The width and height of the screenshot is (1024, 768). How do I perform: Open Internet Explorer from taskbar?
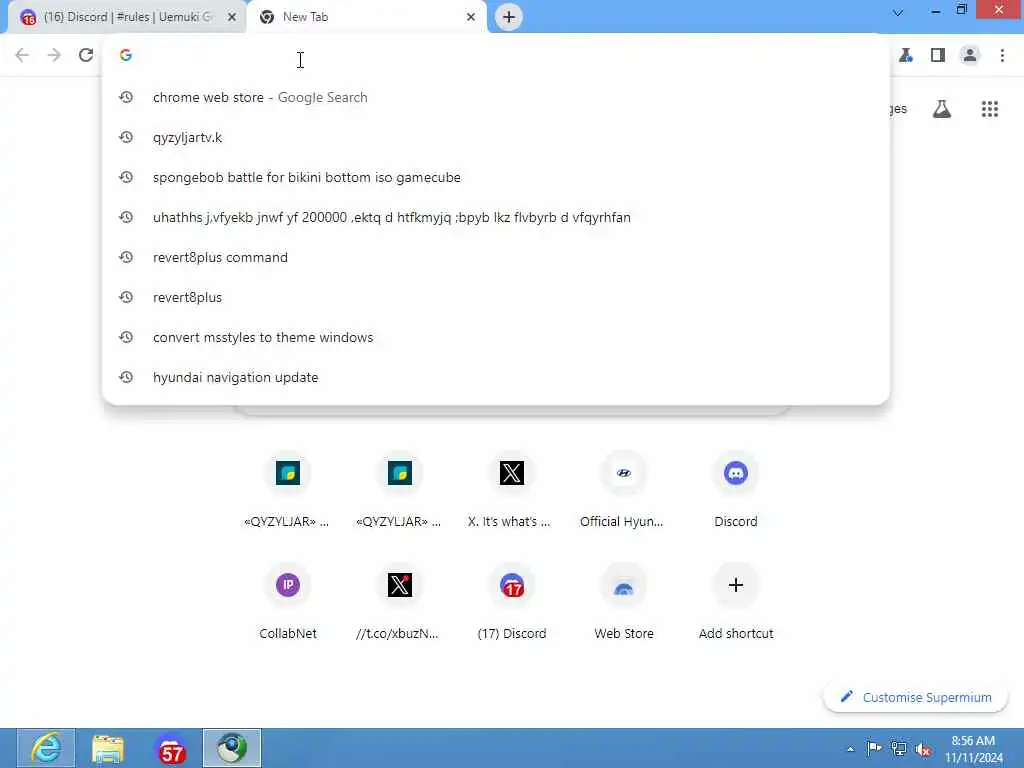(x=46, y=748)
